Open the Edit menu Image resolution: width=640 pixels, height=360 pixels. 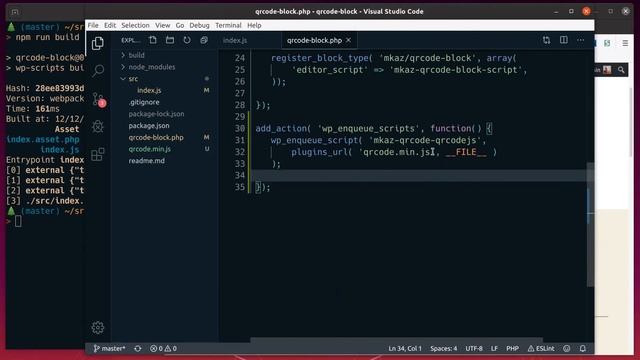point(110,25)
